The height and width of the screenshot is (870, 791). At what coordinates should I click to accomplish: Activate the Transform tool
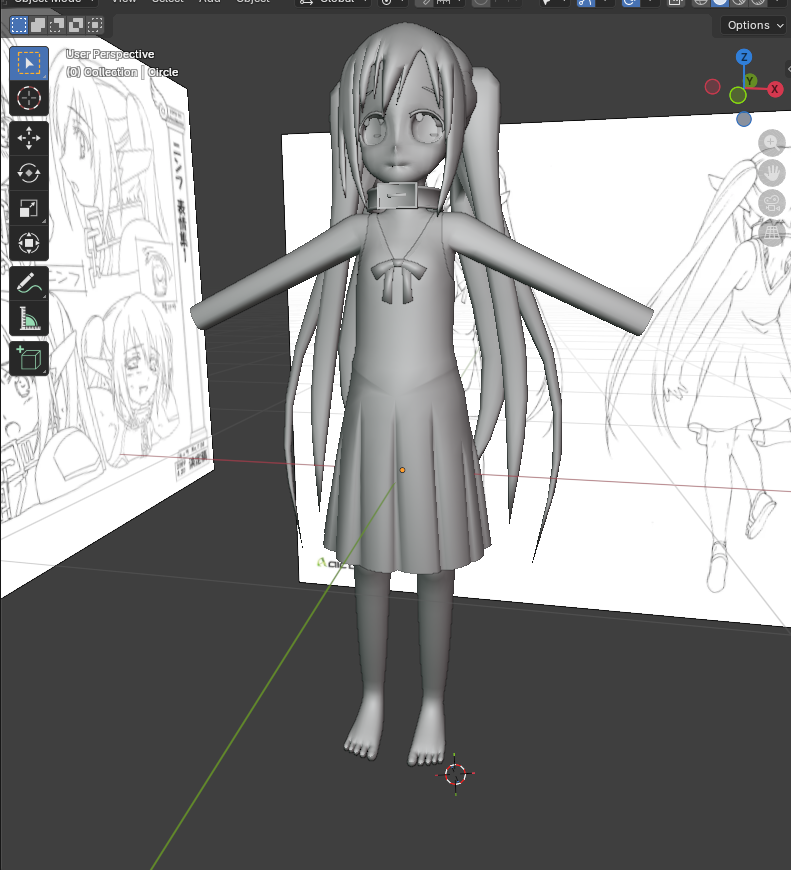[x=29, y=243]
